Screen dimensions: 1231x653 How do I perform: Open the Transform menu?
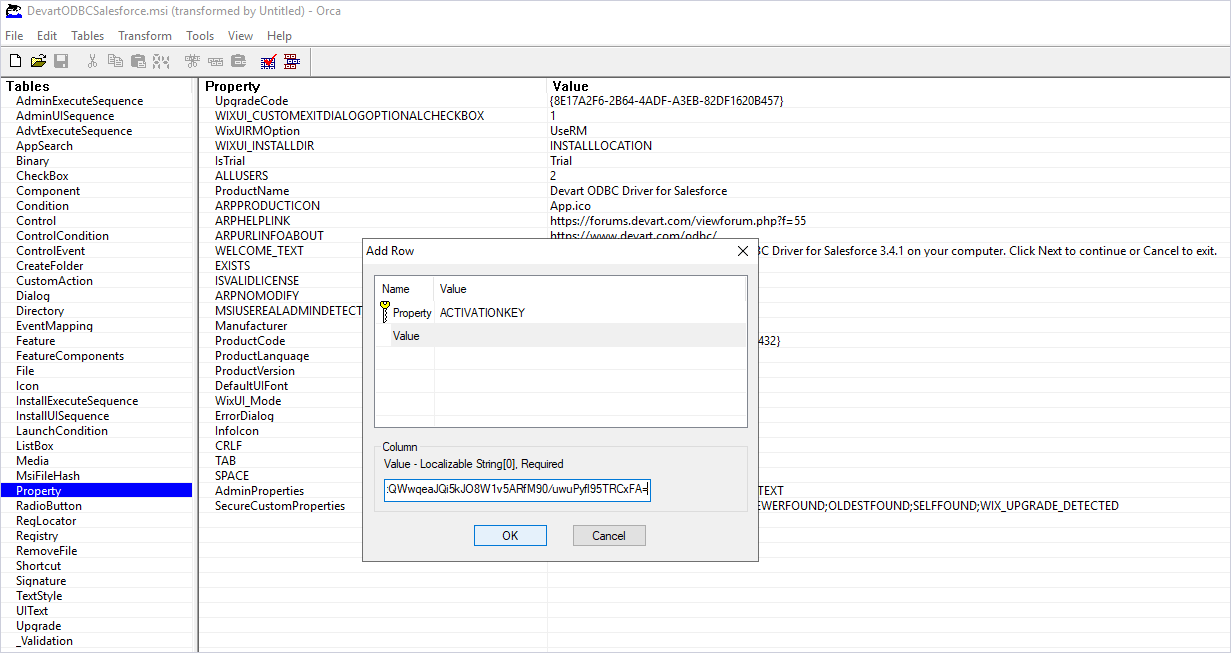[144, 35]
